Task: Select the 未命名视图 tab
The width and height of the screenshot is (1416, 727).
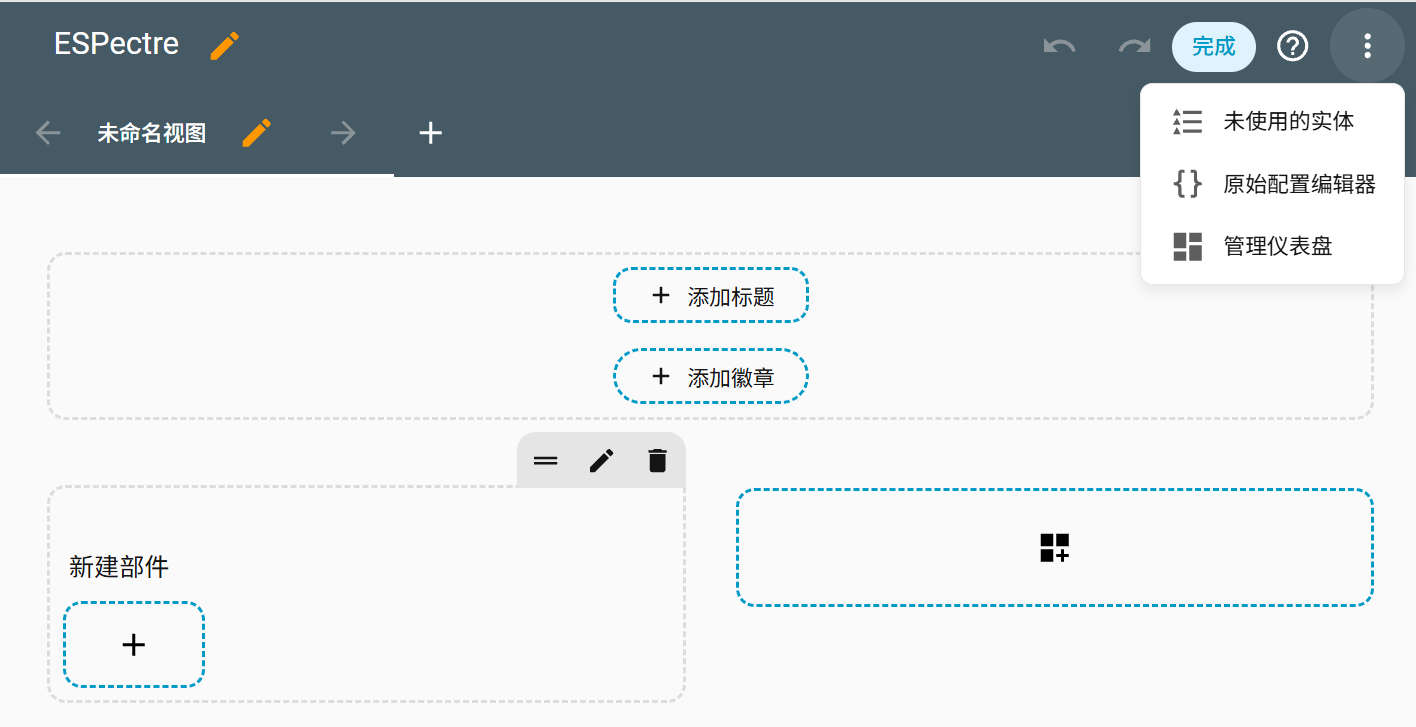Action: coord(152,133)
